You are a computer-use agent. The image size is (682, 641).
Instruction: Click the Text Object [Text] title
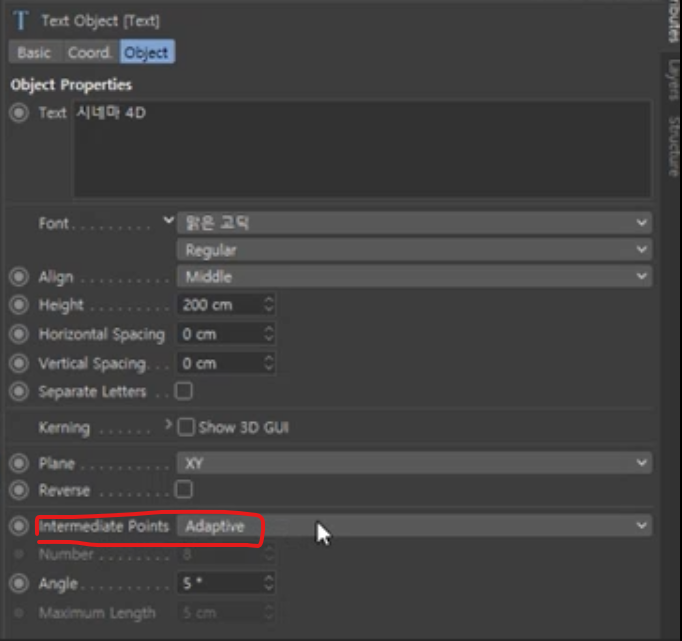click(100, 20)
